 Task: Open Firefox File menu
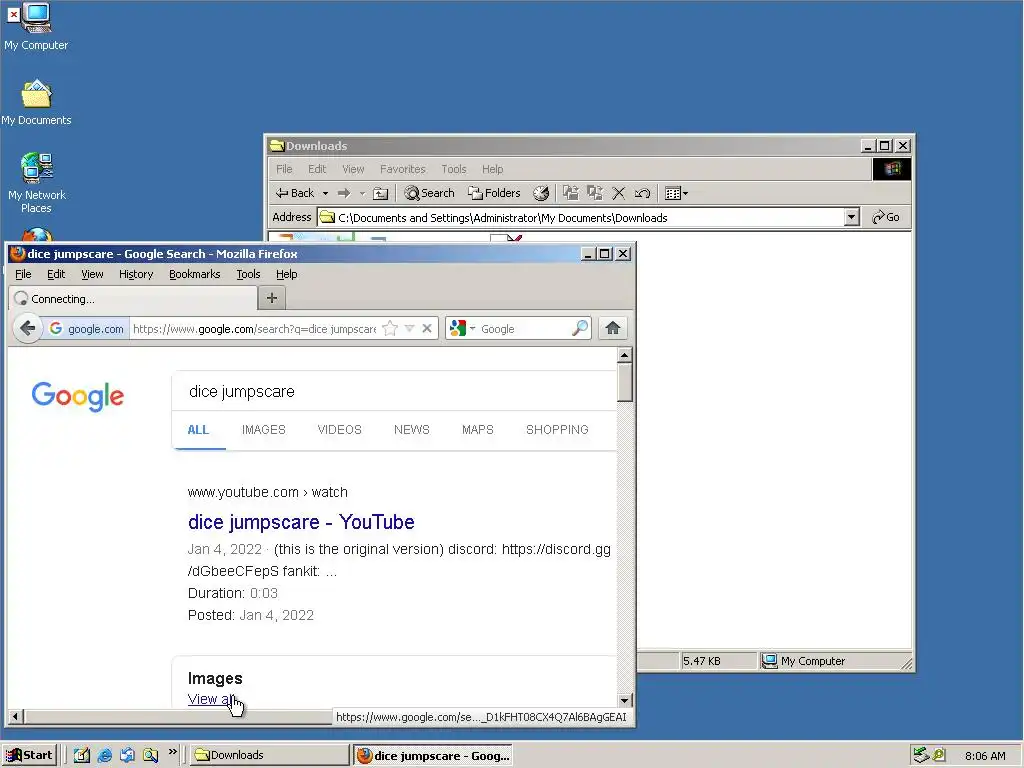23,274
